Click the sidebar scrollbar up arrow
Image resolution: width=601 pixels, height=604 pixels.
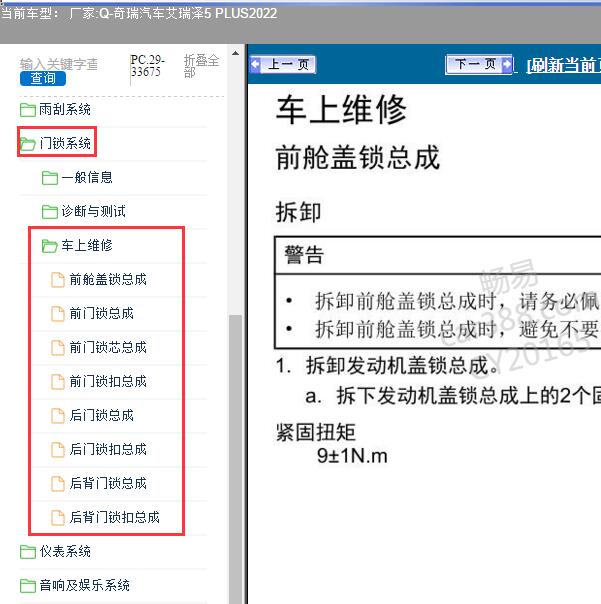235,53
